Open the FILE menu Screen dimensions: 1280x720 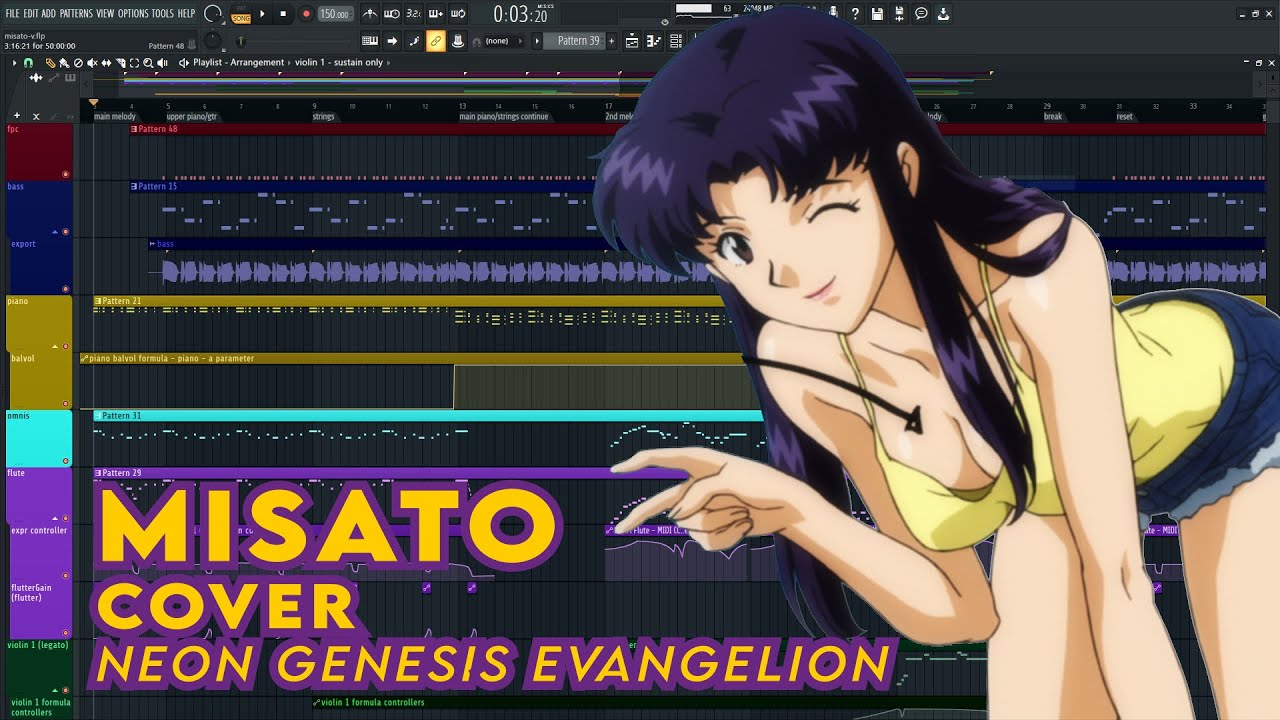tap(13, 14)
